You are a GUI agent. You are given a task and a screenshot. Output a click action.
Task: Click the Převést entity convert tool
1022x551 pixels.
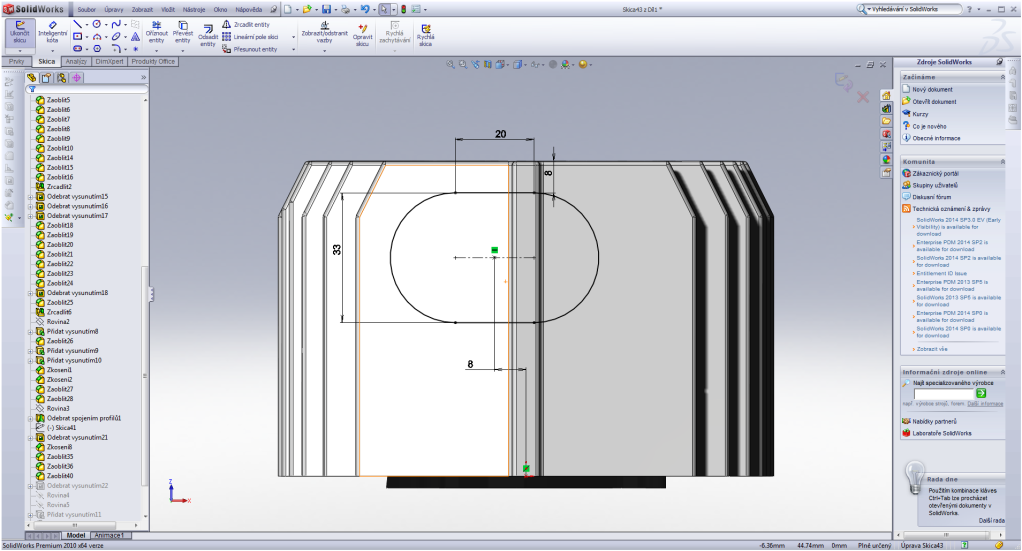point(182,33)
